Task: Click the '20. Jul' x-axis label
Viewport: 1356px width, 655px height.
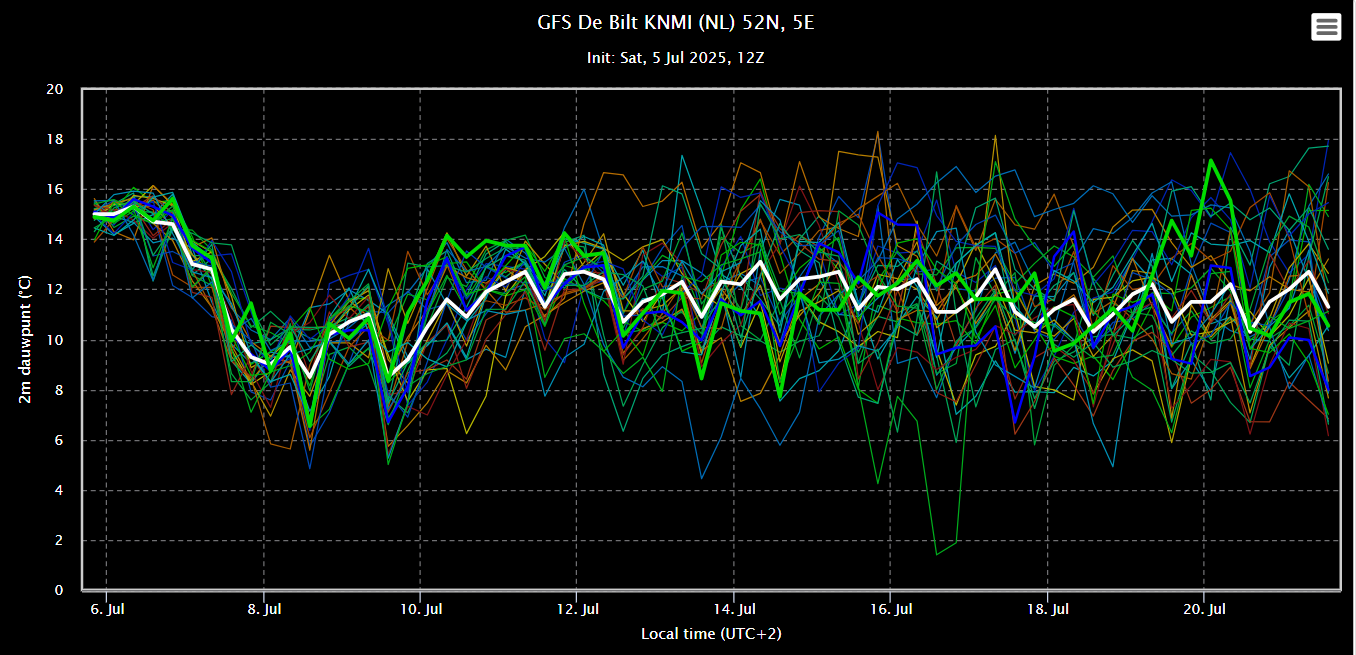Action: [x=1204, y=609]
